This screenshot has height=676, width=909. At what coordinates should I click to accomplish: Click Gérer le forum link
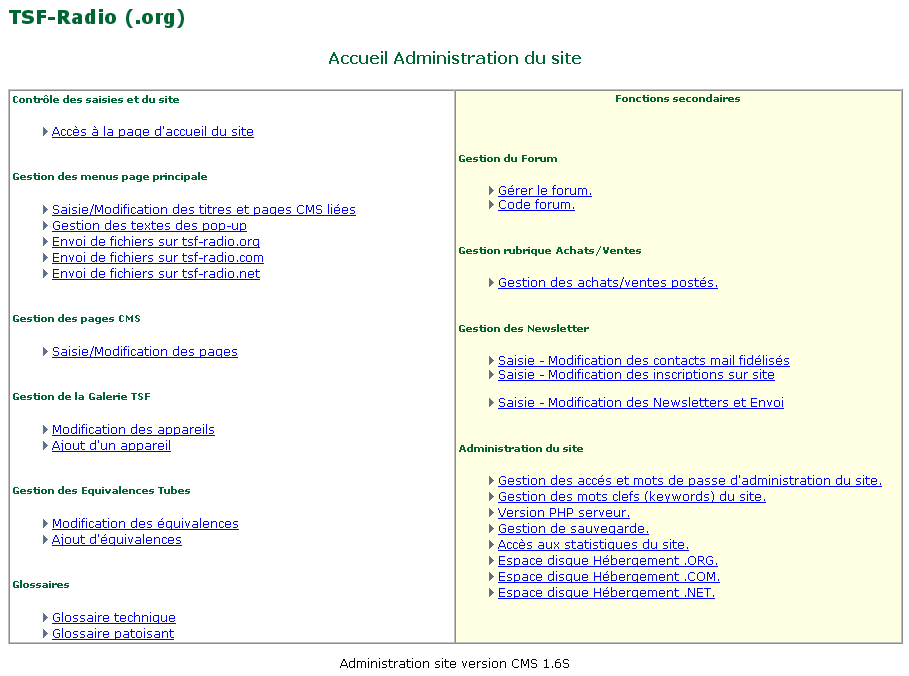(x=545, y=191)
